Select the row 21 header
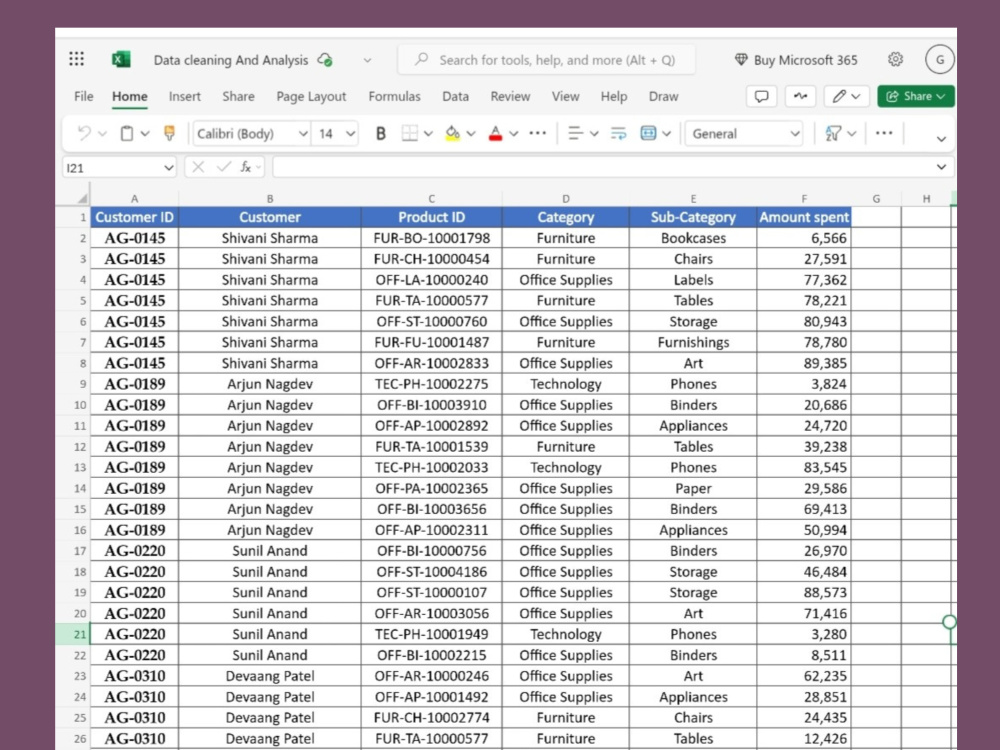The width and height of the screenshot is (1000, 750). click(x=73, y=634)
